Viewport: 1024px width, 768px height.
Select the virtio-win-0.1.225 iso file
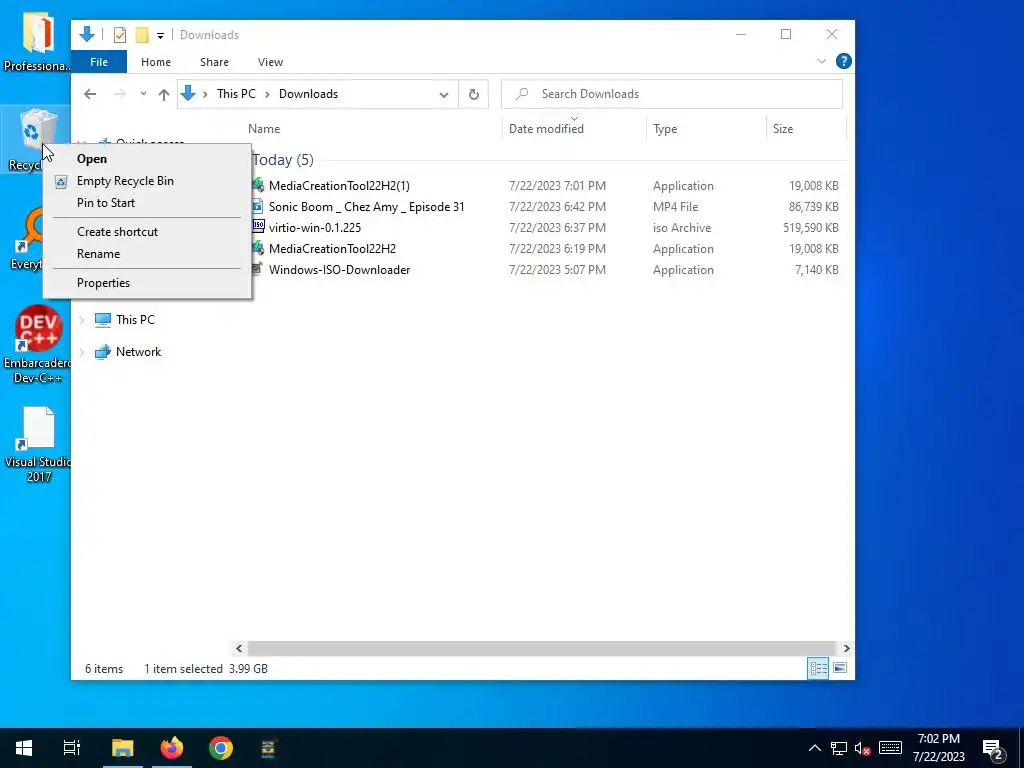click(315, 228)
